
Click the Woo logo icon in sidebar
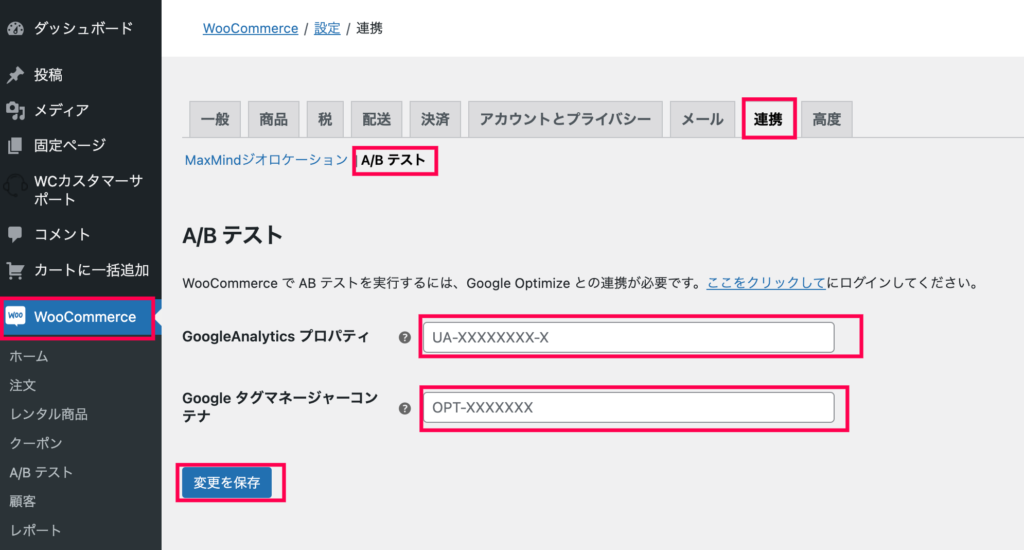(x=16, y=316)
